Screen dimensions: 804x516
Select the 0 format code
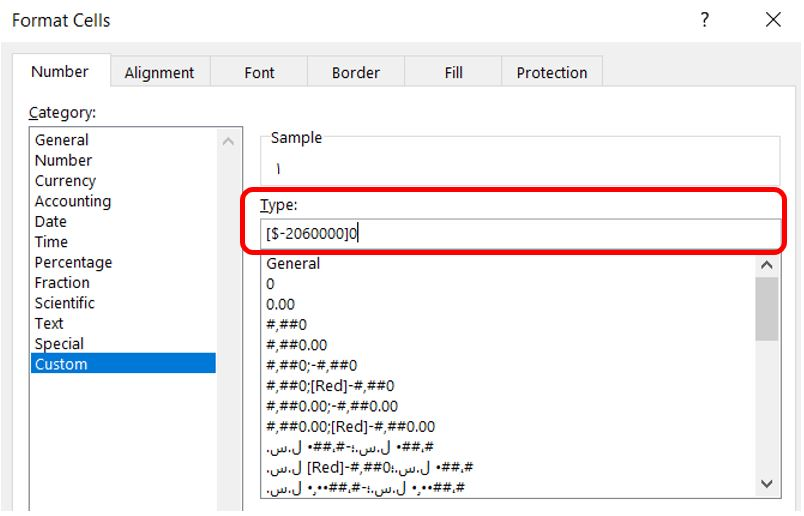(508, 284)
